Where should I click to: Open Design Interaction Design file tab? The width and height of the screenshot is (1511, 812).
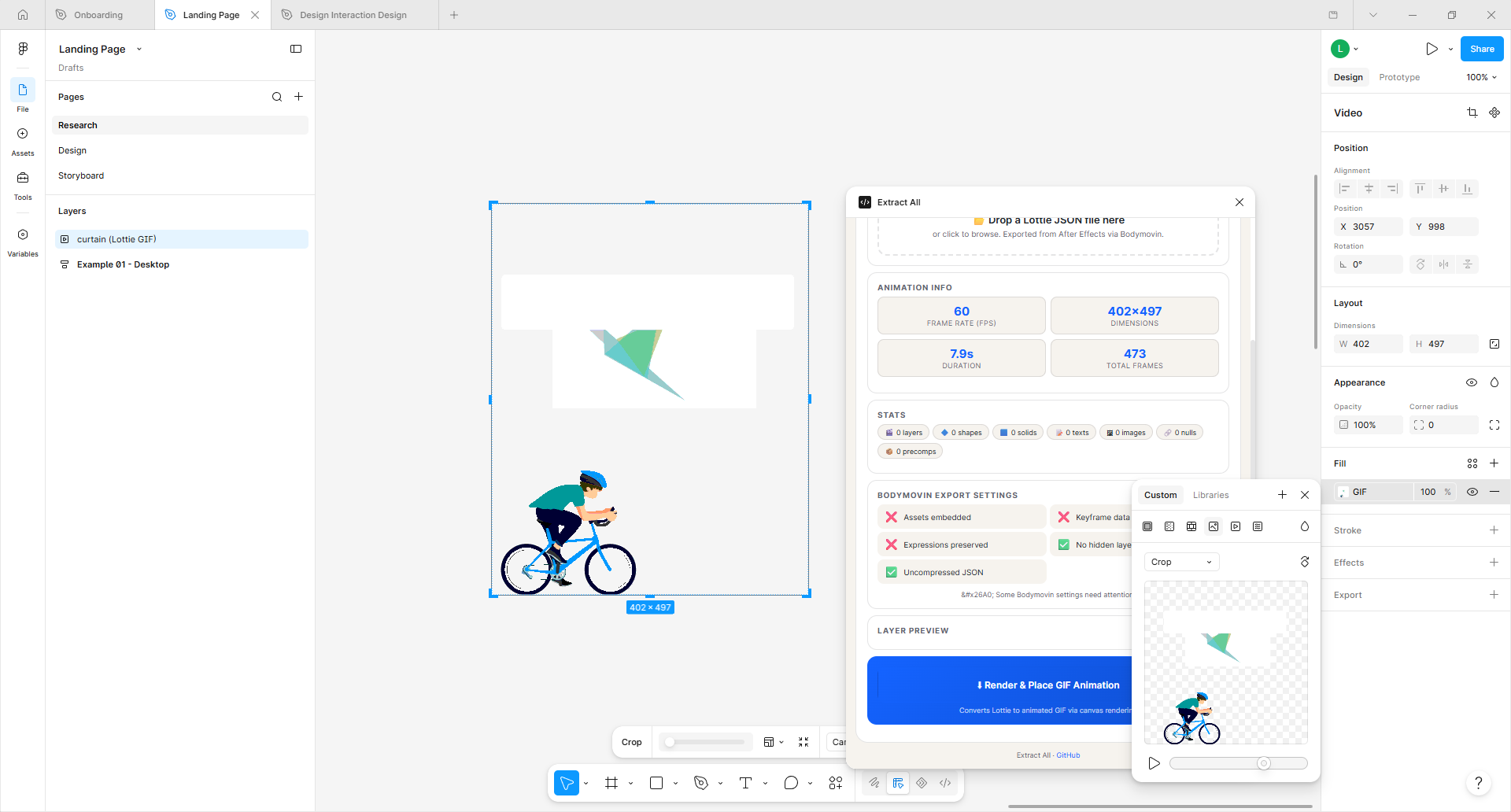pyautogui.click(x=354, y=15)
